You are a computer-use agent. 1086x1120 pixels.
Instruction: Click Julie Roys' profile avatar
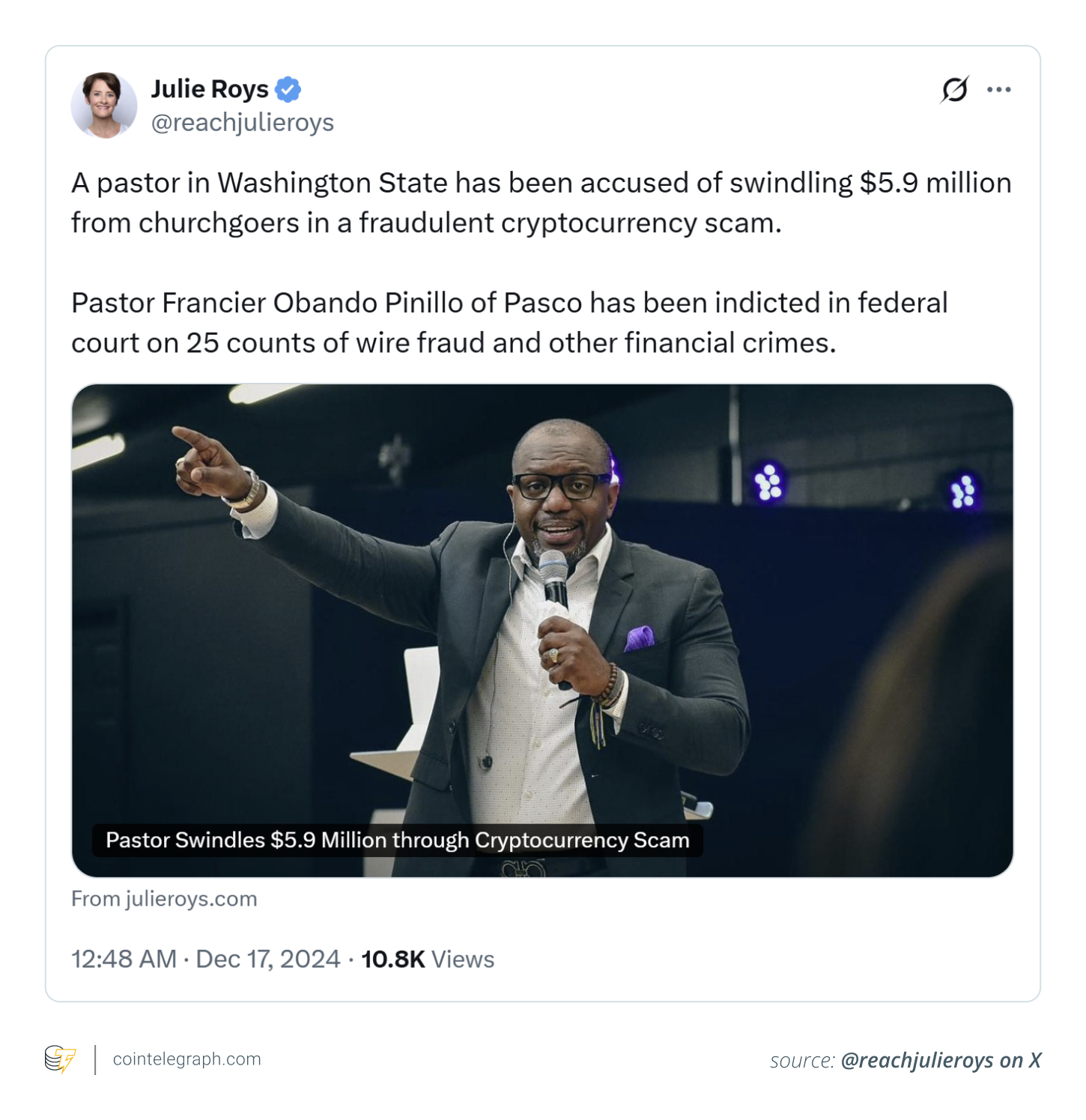pos(103,106)
